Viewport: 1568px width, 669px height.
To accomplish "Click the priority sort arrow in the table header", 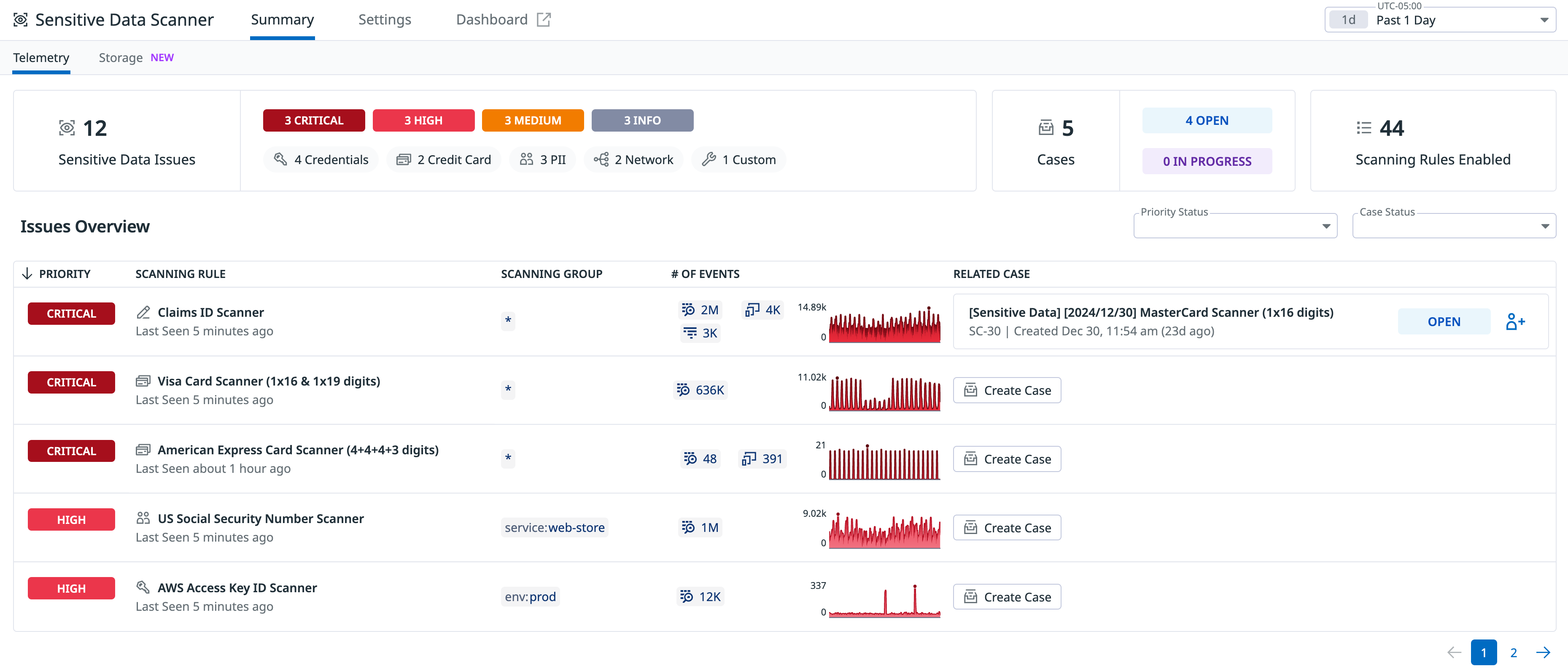I will click(x=27, y=273).
